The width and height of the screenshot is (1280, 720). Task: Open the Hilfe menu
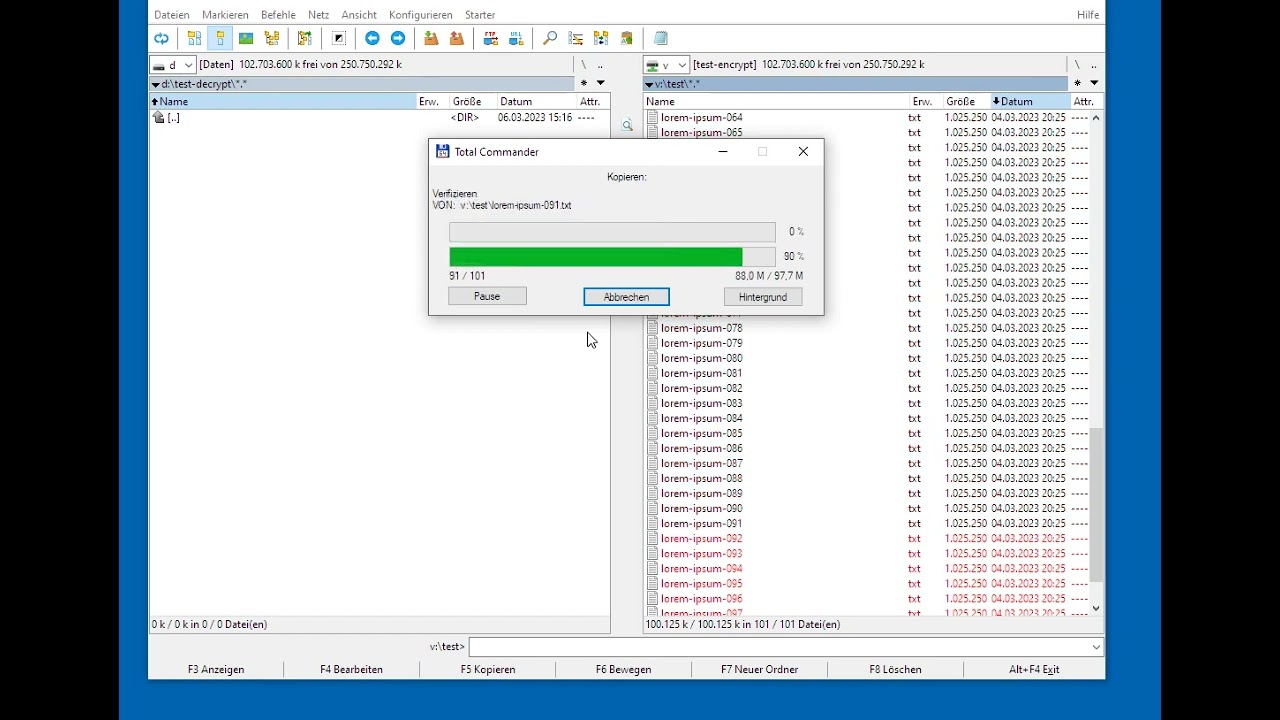tap(1088, 15)
